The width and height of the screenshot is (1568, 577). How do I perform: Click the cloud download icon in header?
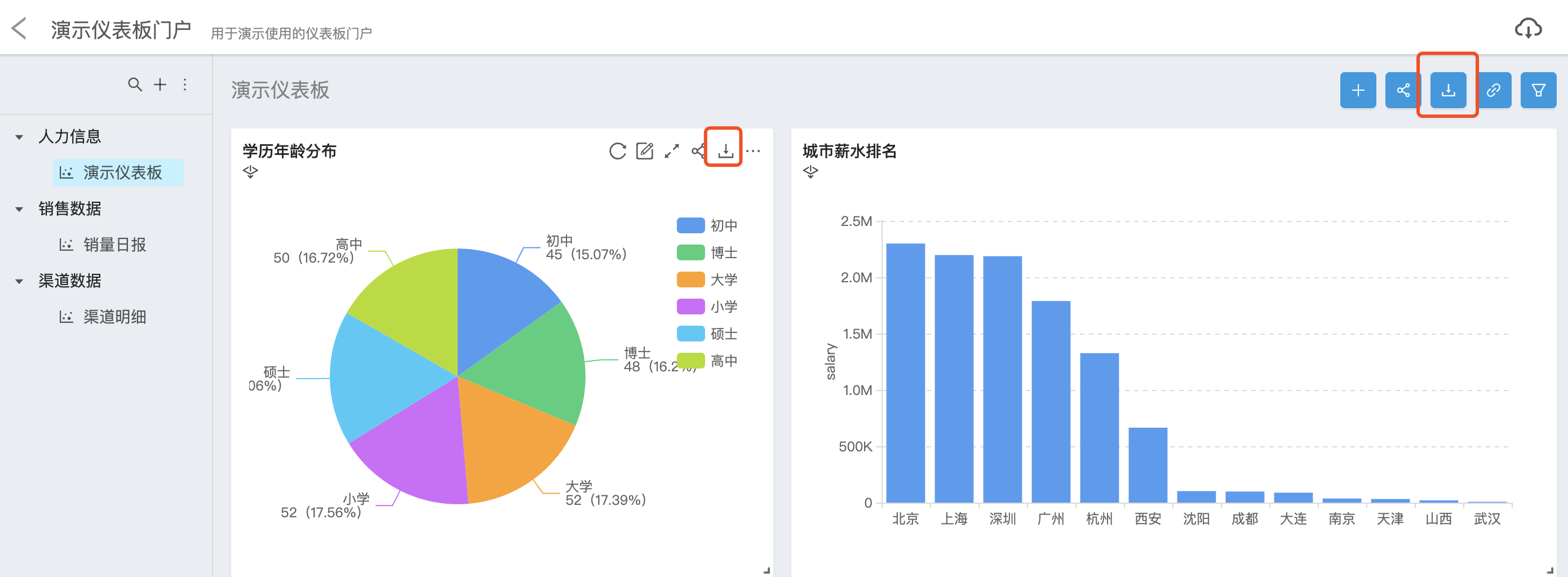[x=1527, y=29]
